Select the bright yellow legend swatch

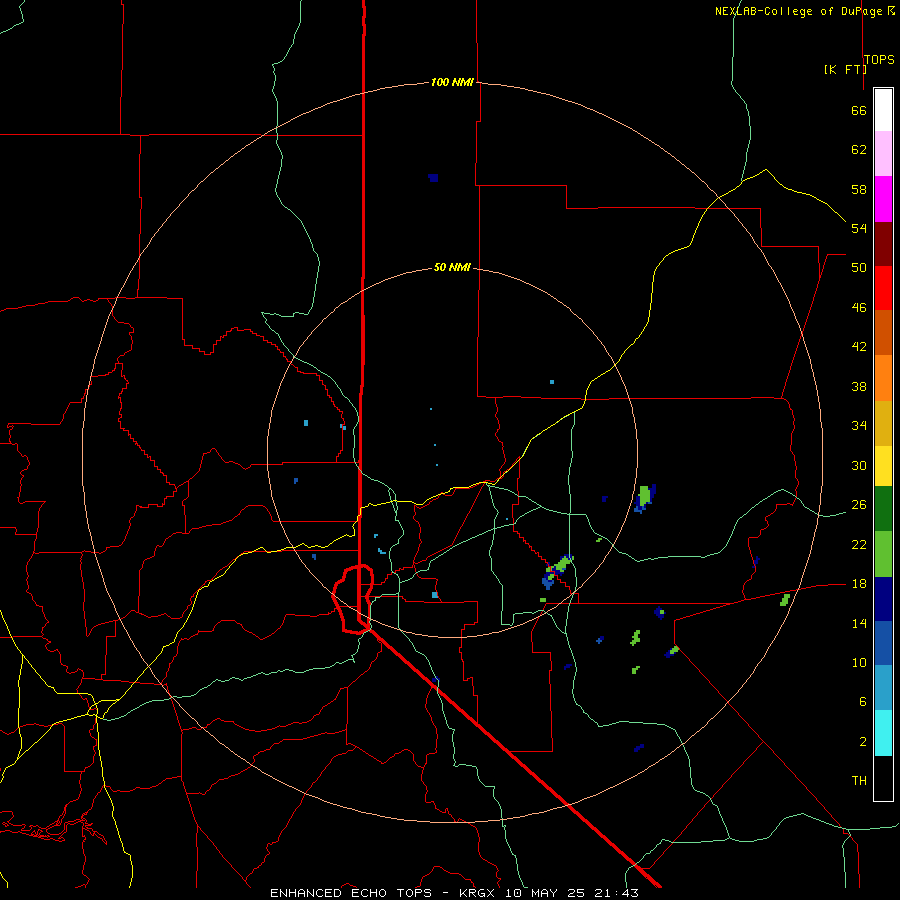(x=883, y=466)
